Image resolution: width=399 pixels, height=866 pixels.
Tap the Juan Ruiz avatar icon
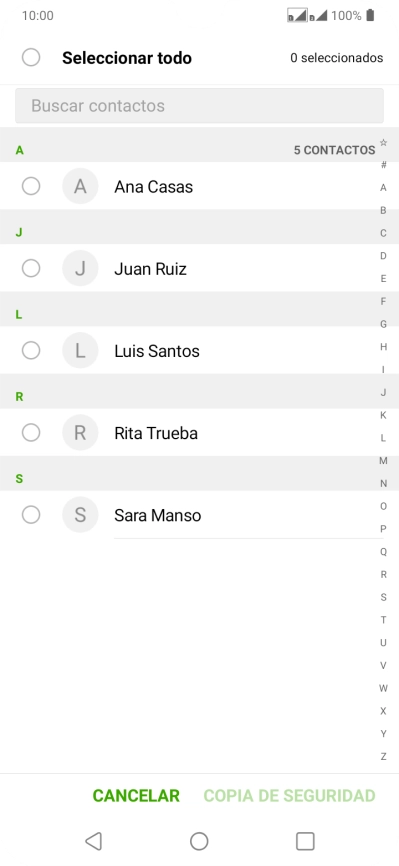[x=80, y=268]
